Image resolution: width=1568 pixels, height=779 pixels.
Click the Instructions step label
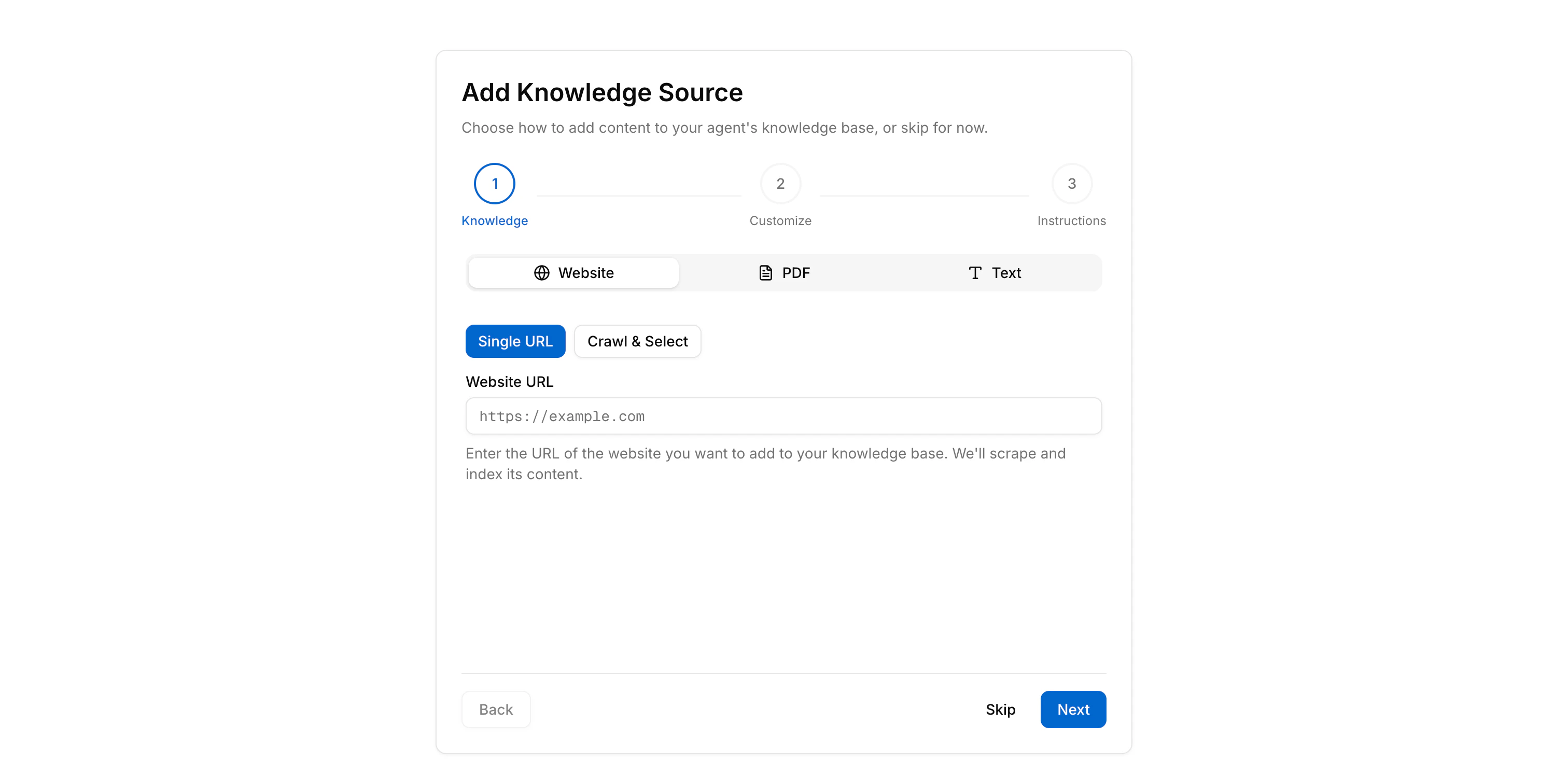1071,220
